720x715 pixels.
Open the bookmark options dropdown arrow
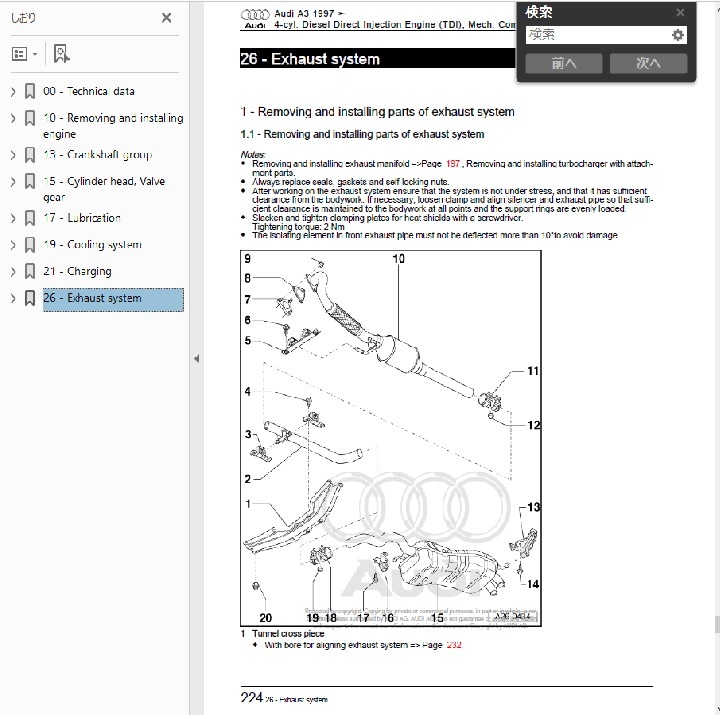(x=35, y=54)
